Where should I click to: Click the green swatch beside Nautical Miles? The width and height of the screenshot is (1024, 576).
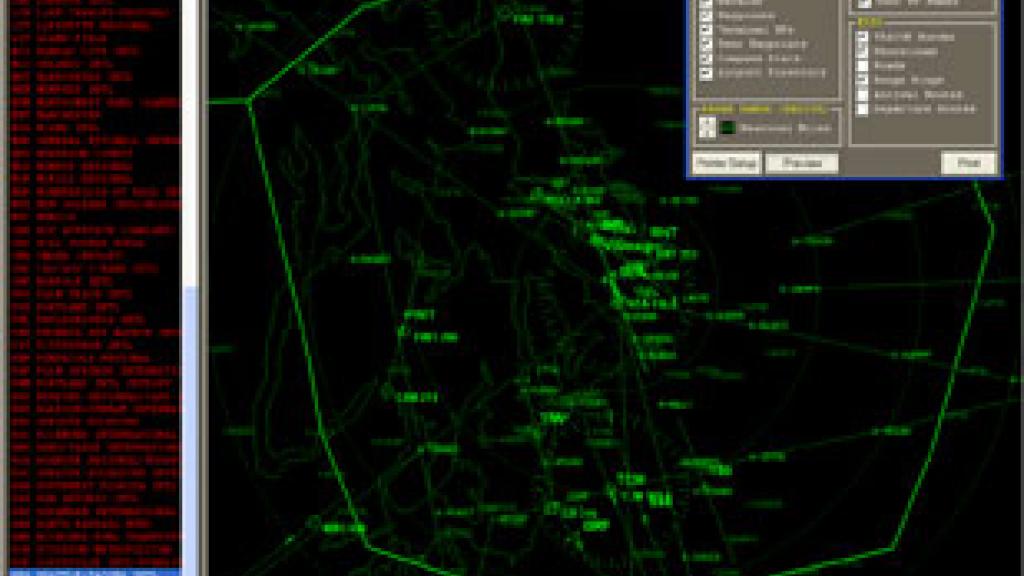click(x=727, y=127)
